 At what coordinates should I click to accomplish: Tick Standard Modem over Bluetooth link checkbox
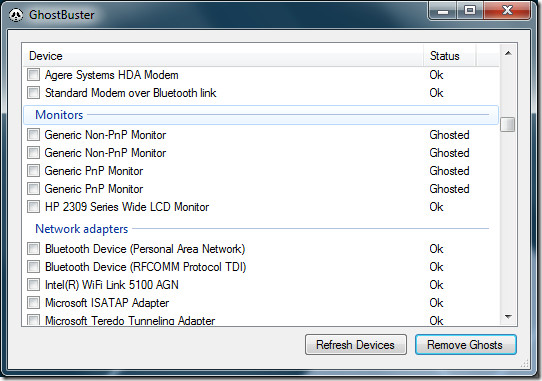(34, 92)
